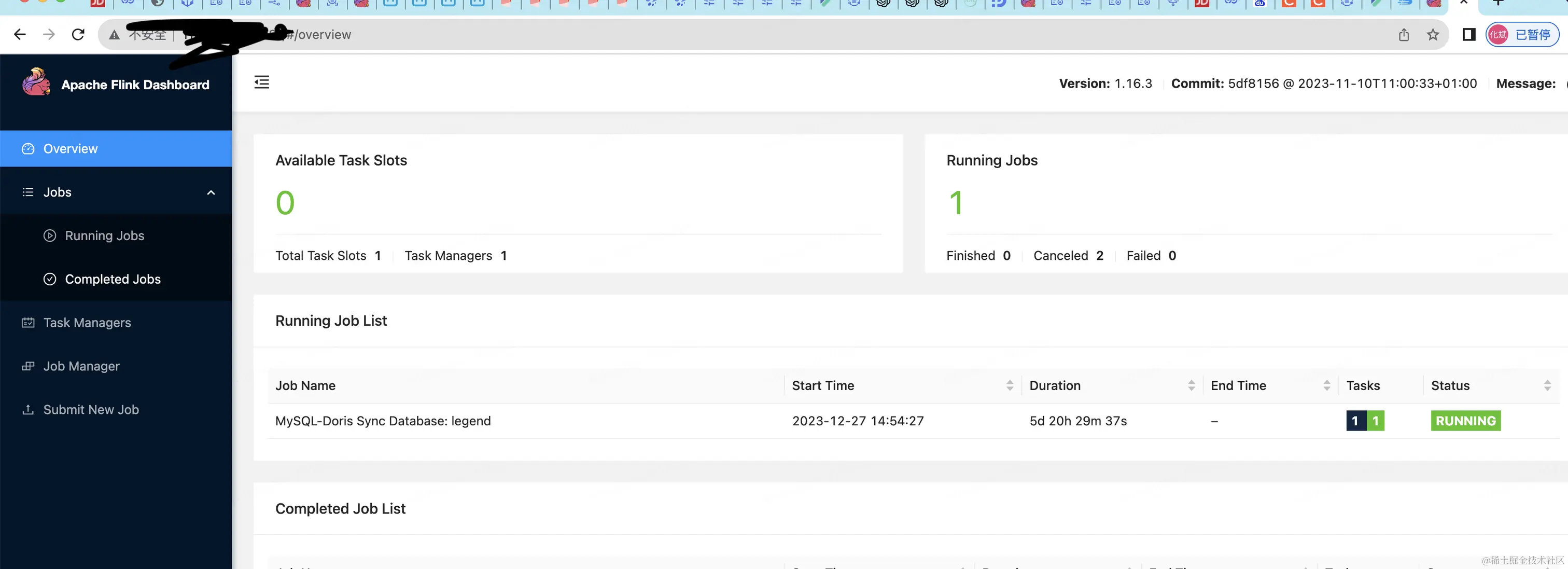Open Running Jobs in sidebar
The height and width of the screenshot is (569, 1568).
click(x=116, y=236)
